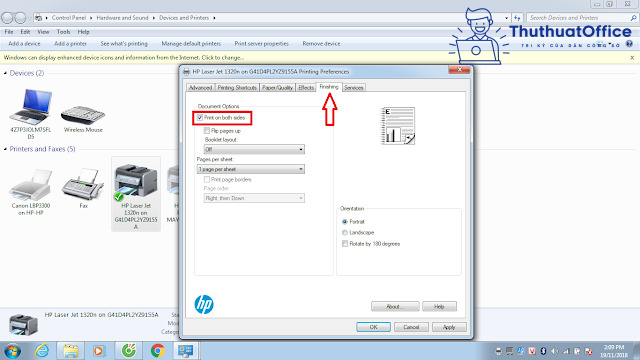Expand the address bar history dropdown

tap(507, 18)
